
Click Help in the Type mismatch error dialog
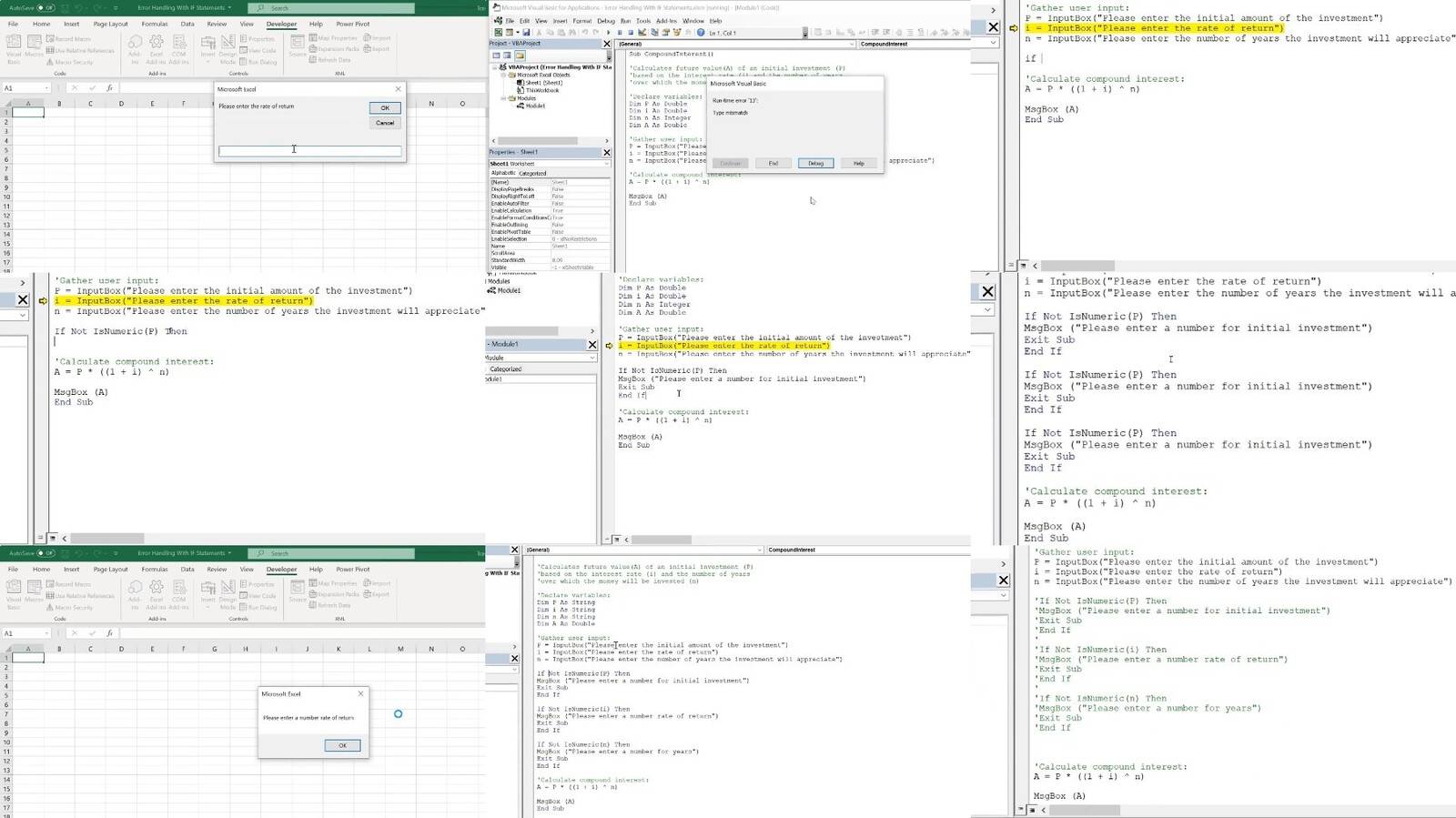coord(858,163)
